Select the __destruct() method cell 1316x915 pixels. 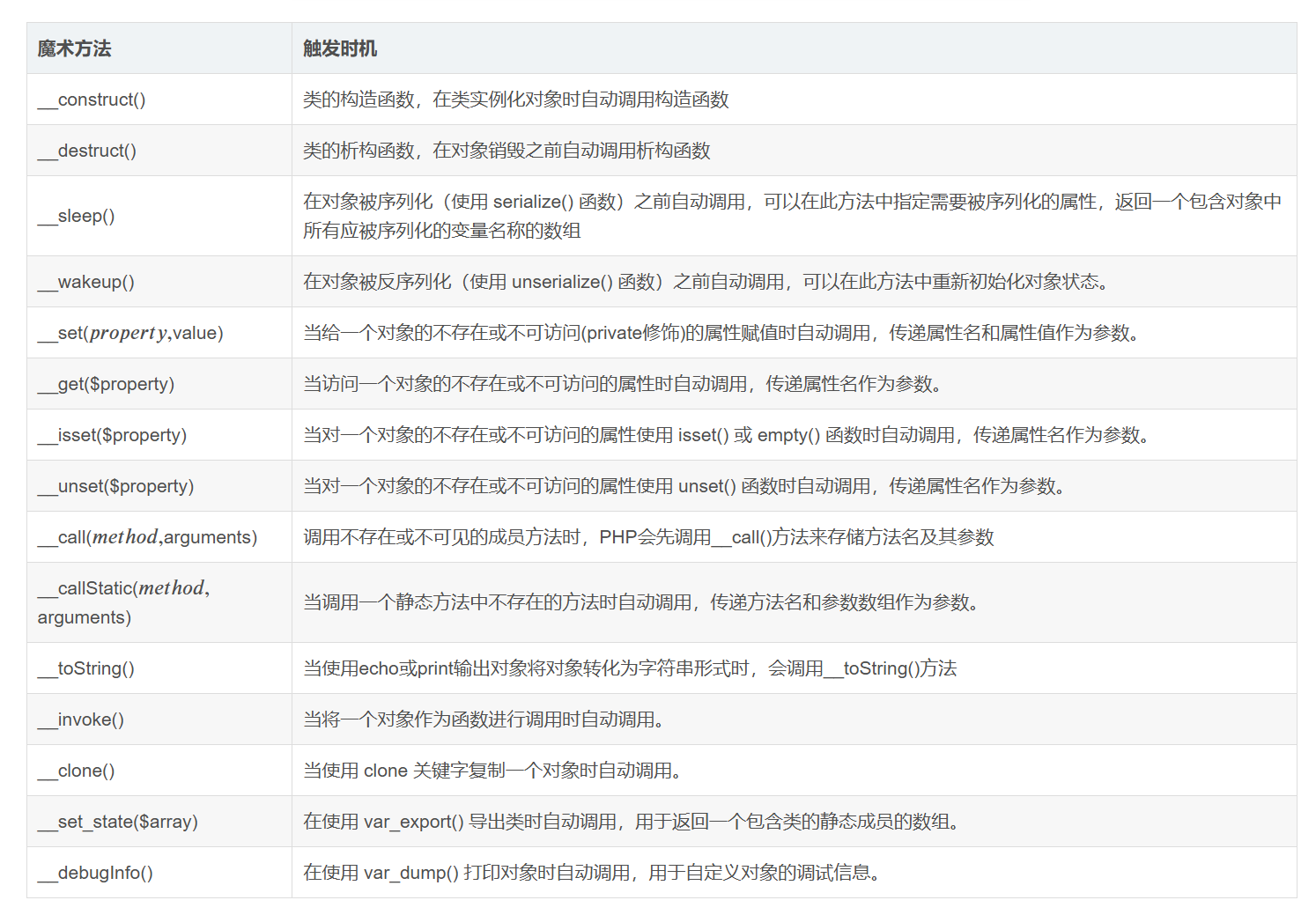tap(159, 151)
